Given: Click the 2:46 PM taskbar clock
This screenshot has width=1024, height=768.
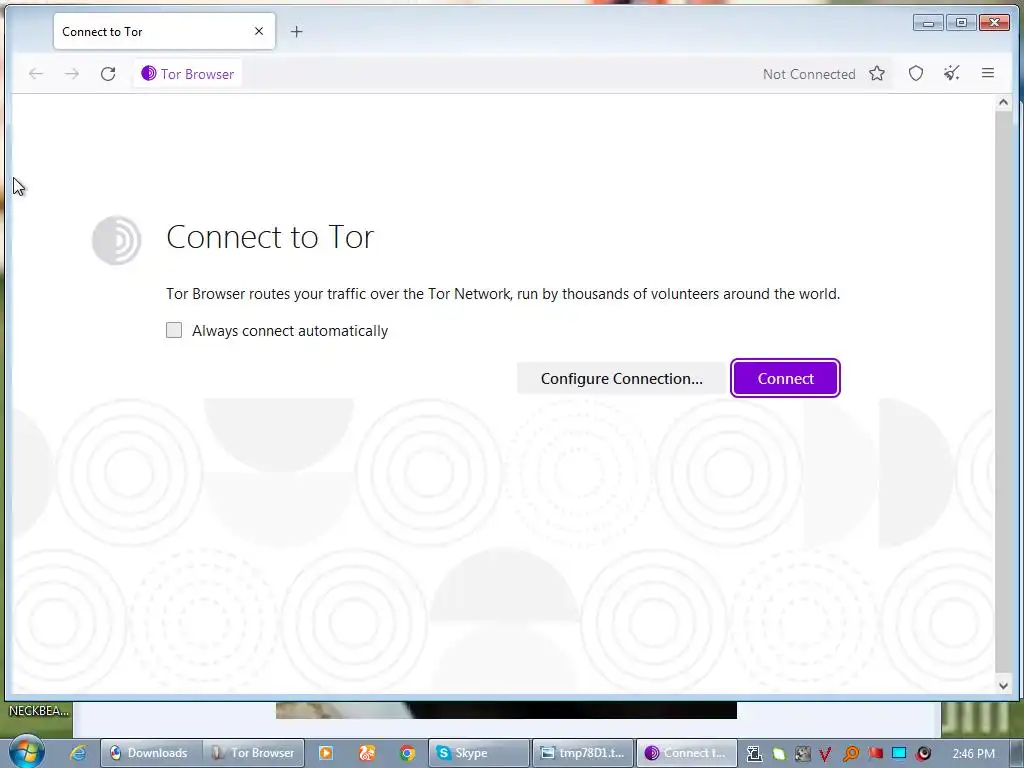Looking at the screenshot, I should [x=974, y=754].
